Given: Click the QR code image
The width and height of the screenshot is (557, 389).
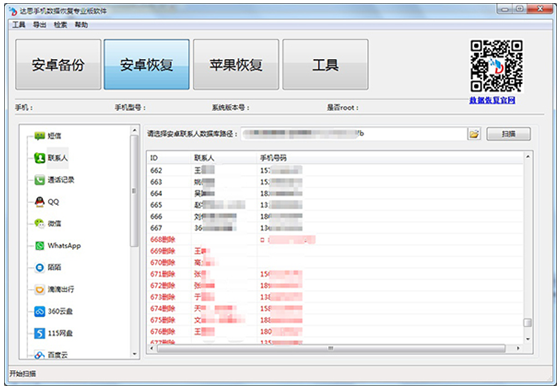Looking at the screenshot, I should click(x=497, y=66).
